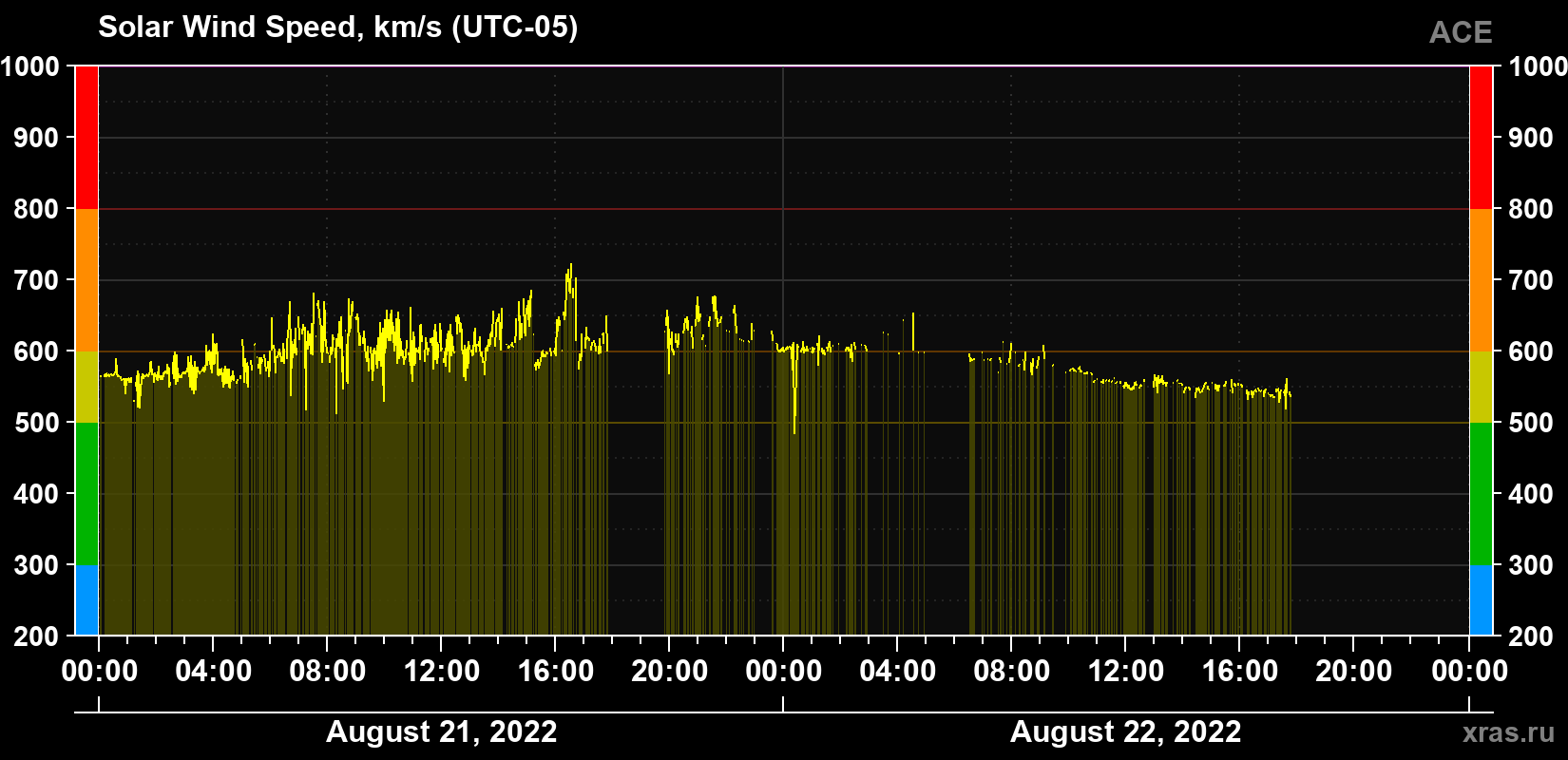Click the 08:00 time label for August 22
1568x760 pixels.
[x=1012, y=672]
